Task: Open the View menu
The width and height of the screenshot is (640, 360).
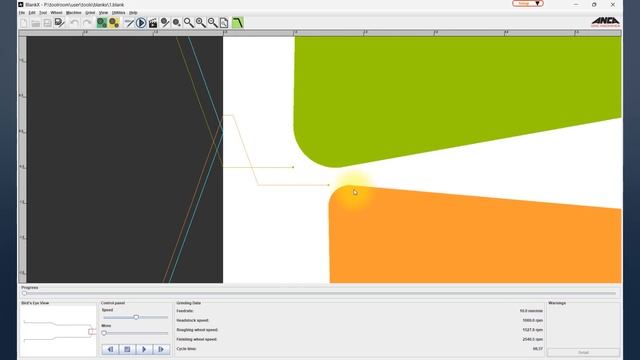Action: pyautogui.click(x=104, y=13)
